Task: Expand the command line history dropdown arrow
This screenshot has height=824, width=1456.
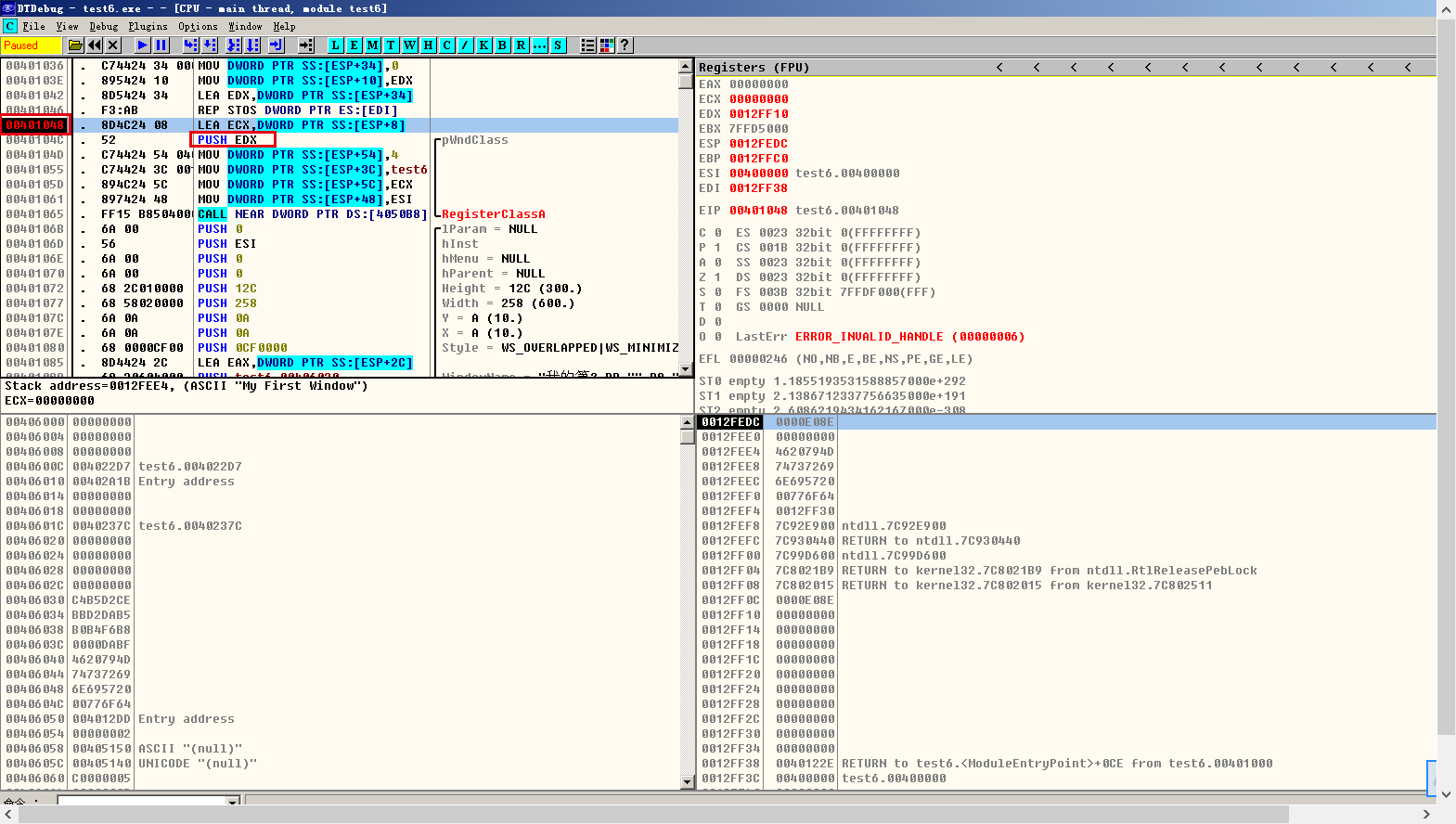Action: click(233, 800)
